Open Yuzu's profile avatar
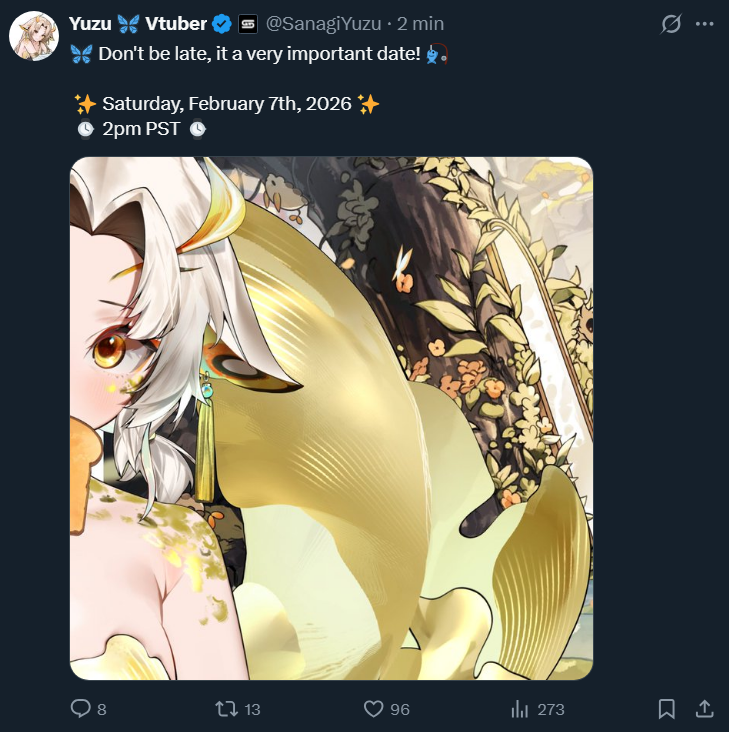 (34, 36)
